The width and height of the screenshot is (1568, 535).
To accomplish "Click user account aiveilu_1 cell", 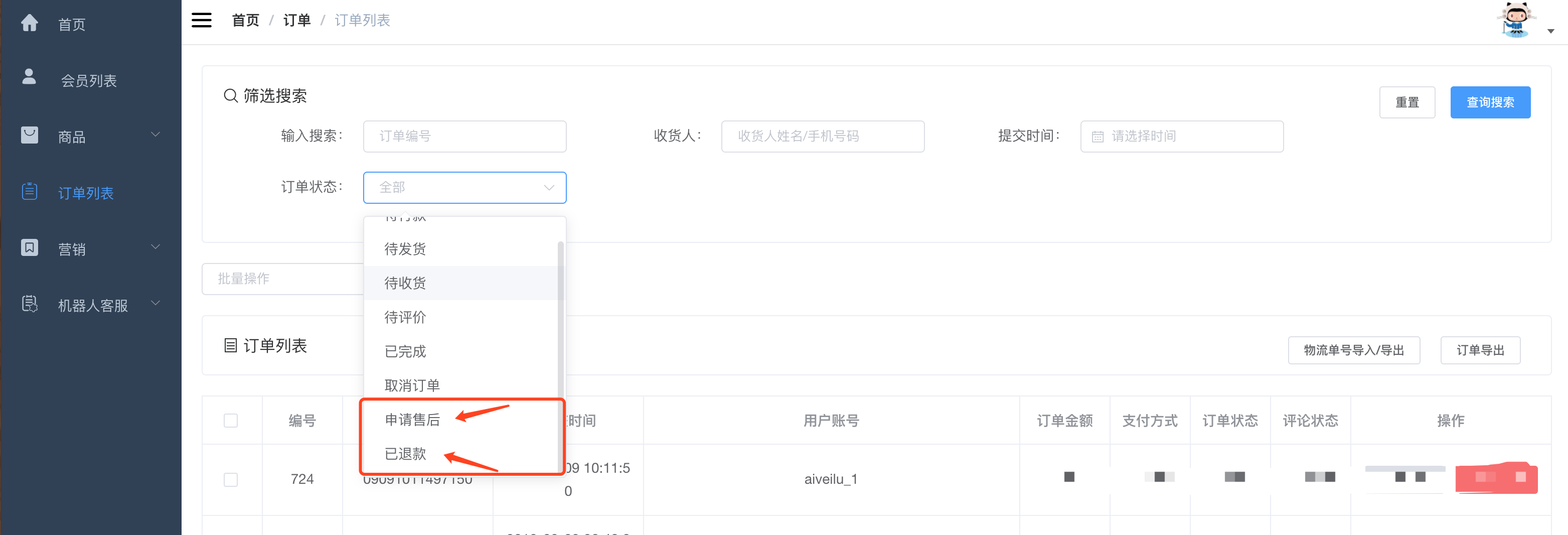I will tap(831, 479).
